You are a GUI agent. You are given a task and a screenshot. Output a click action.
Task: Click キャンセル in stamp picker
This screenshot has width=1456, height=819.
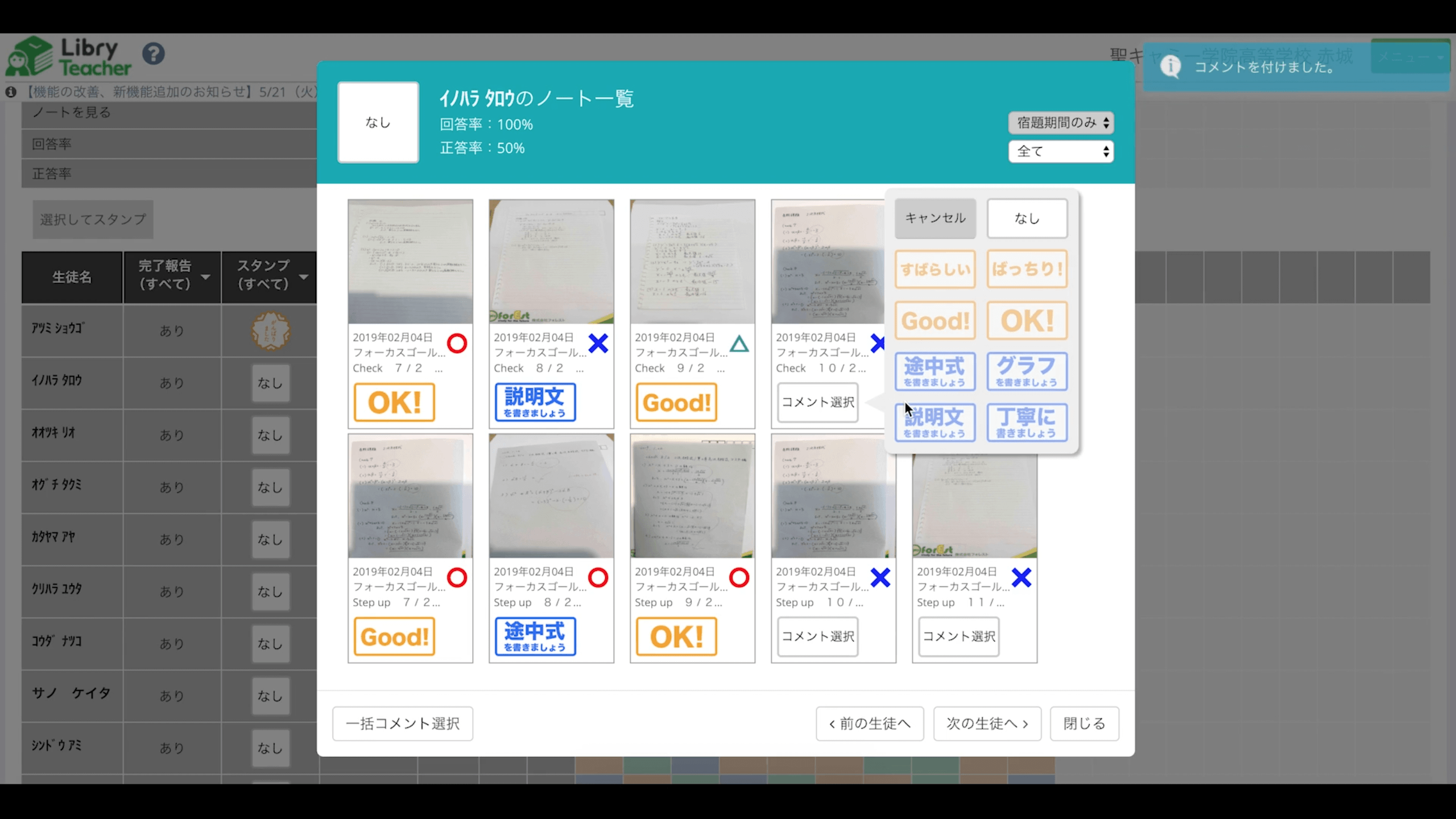(x=934, y=218)
